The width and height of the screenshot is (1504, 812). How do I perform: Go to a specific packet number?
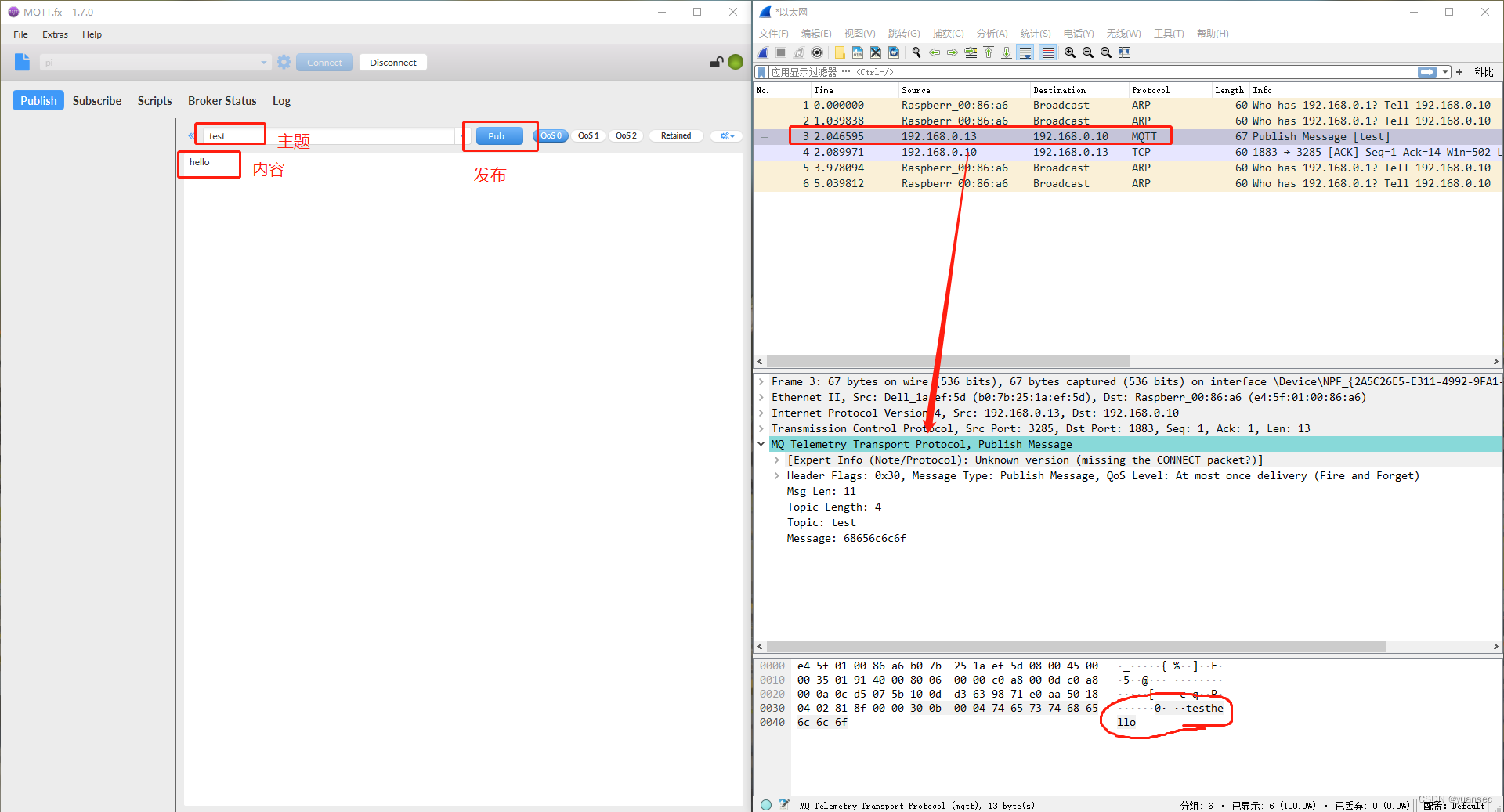tap(971, 52)
